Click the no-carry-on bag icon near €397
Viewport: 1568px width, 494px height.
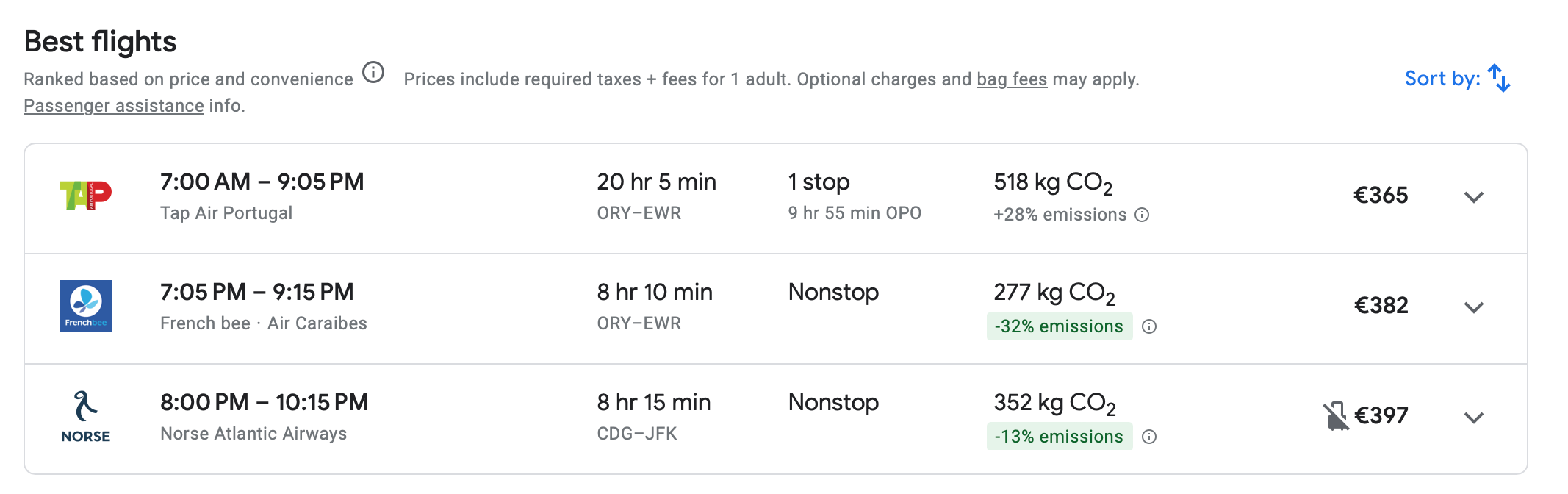pos(1336,416)
